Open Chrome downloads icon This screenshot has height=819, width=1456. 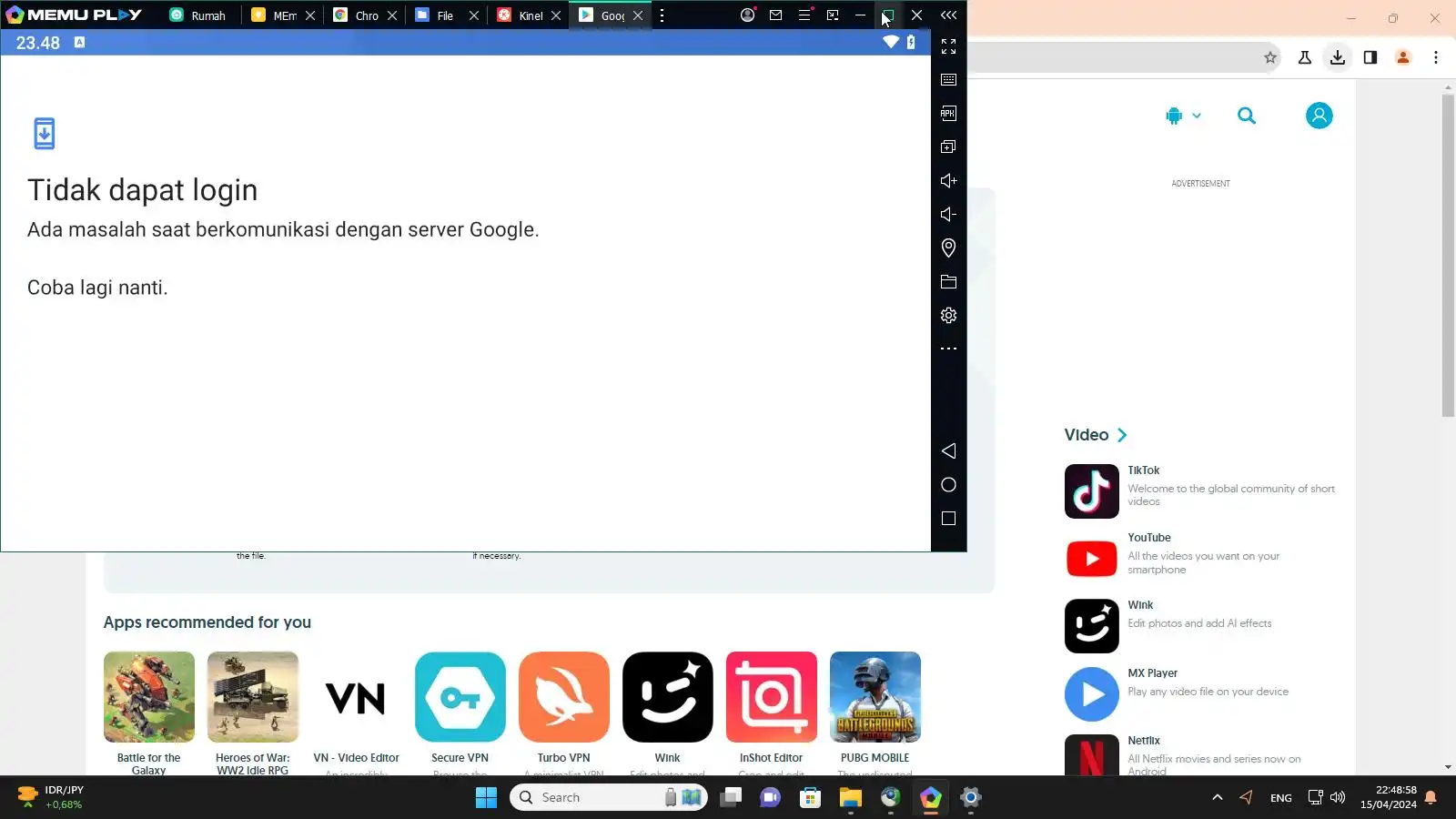click(x=1337, y=57)
